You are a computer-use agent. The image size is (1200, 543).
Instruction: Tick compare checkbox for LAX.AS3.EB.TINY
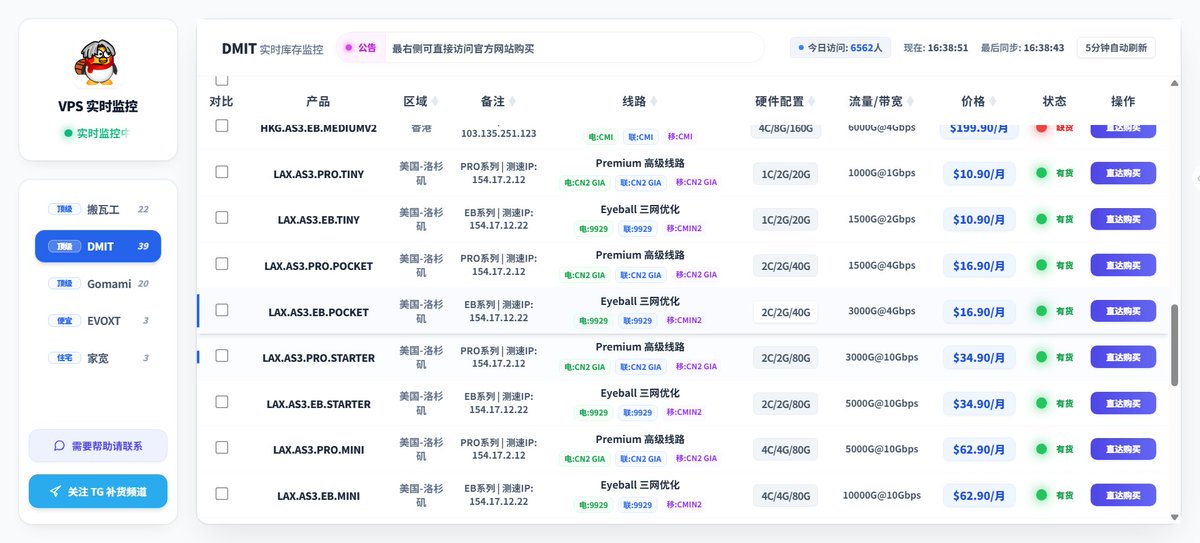[222, 217]
